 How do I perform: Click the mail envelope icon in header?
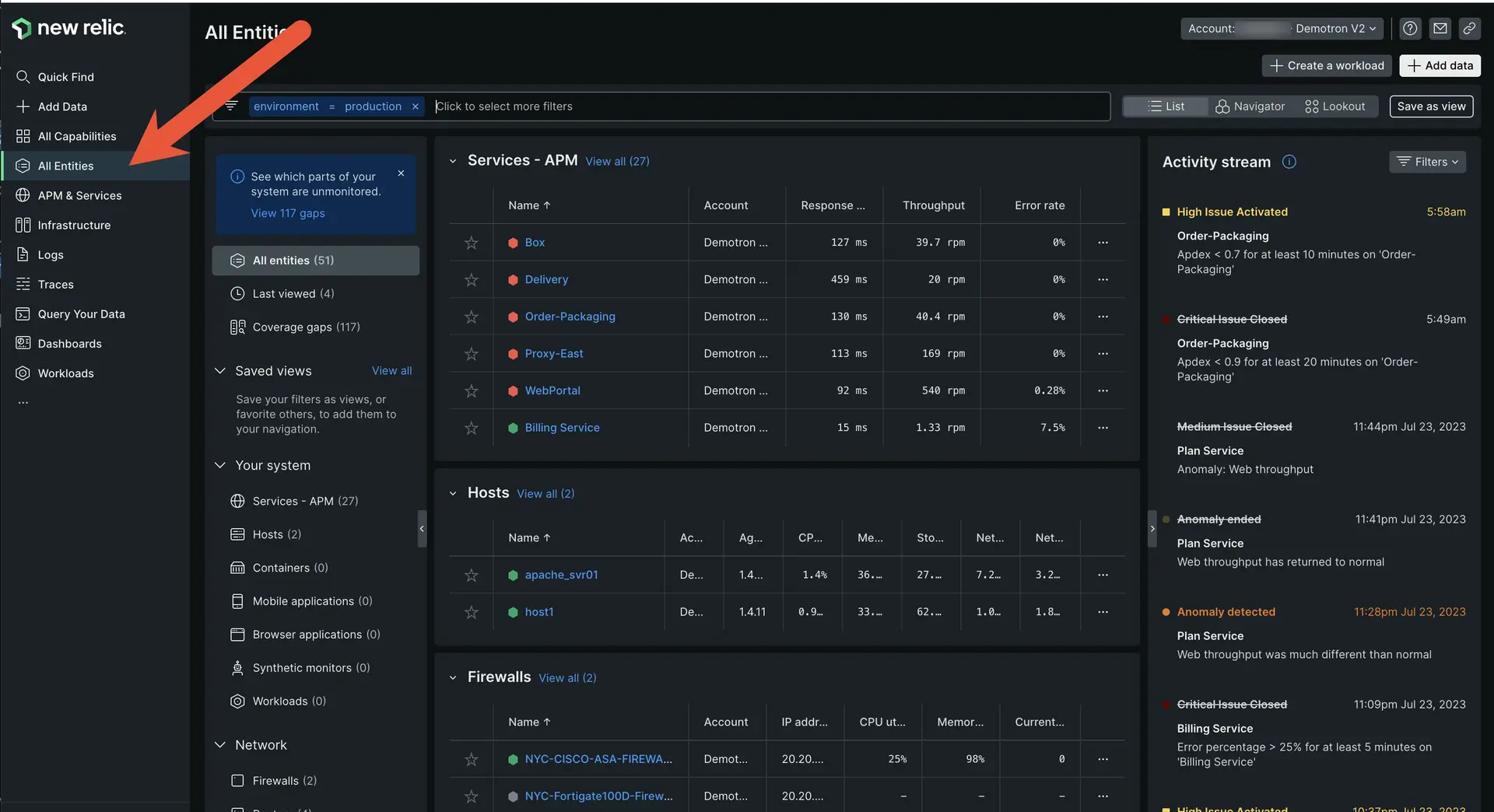(1440, 29)
